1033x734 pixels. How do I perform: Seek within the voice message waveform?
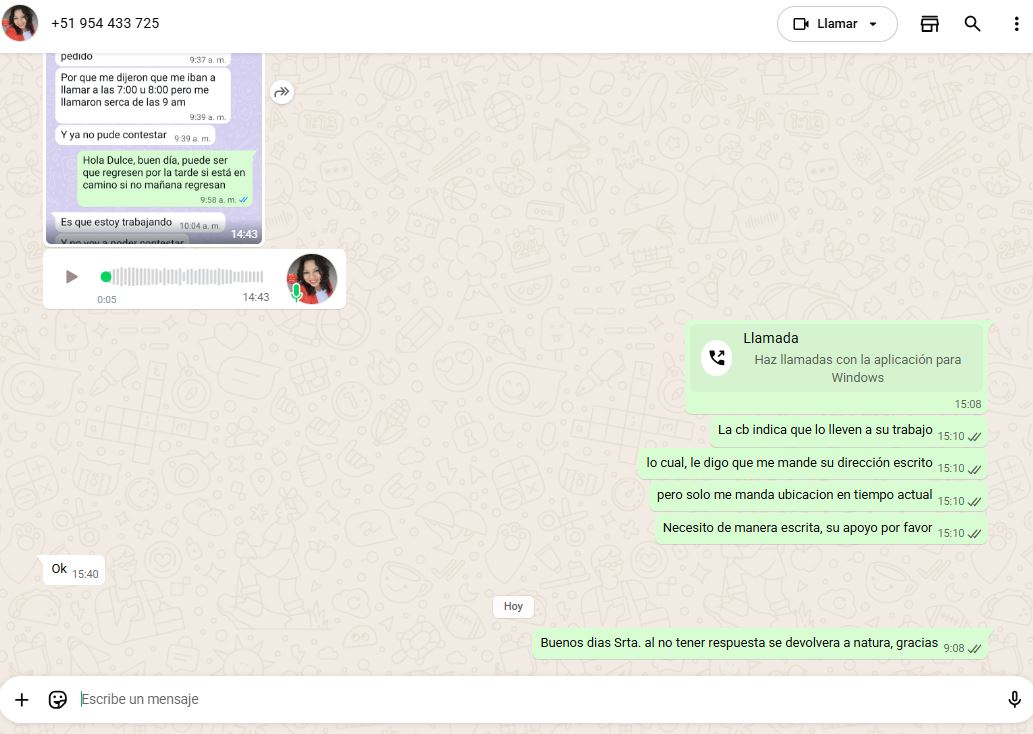(185, 277)
